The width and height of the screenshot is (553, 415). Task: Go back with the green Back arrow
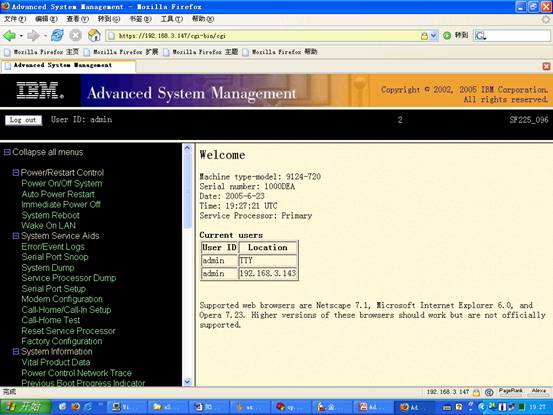pos(10,36)
